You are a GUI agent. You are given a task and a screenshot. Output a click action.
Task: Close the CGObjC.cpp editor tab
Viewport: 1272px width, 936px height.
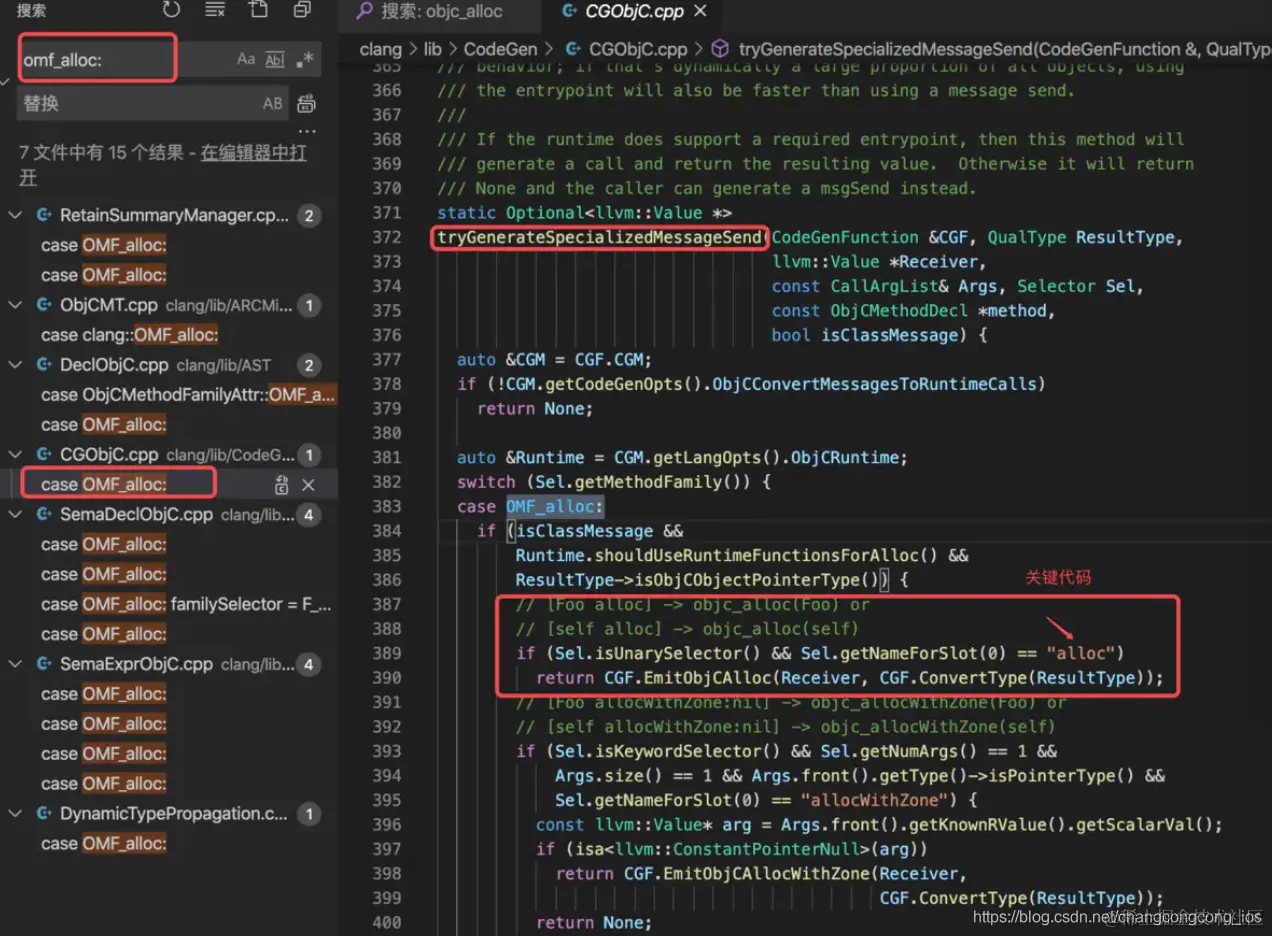pyautogui.click(x=700, y=12)
